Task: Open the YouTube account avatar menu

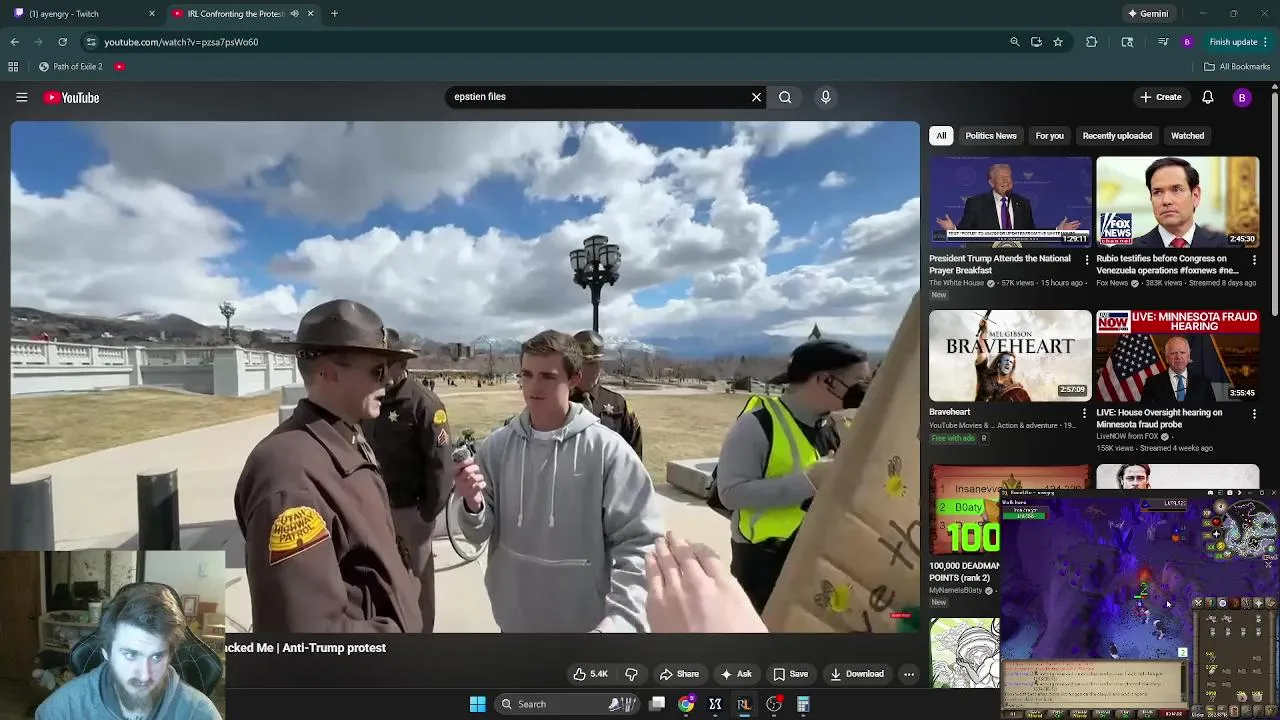Action: coord(1242,97)
